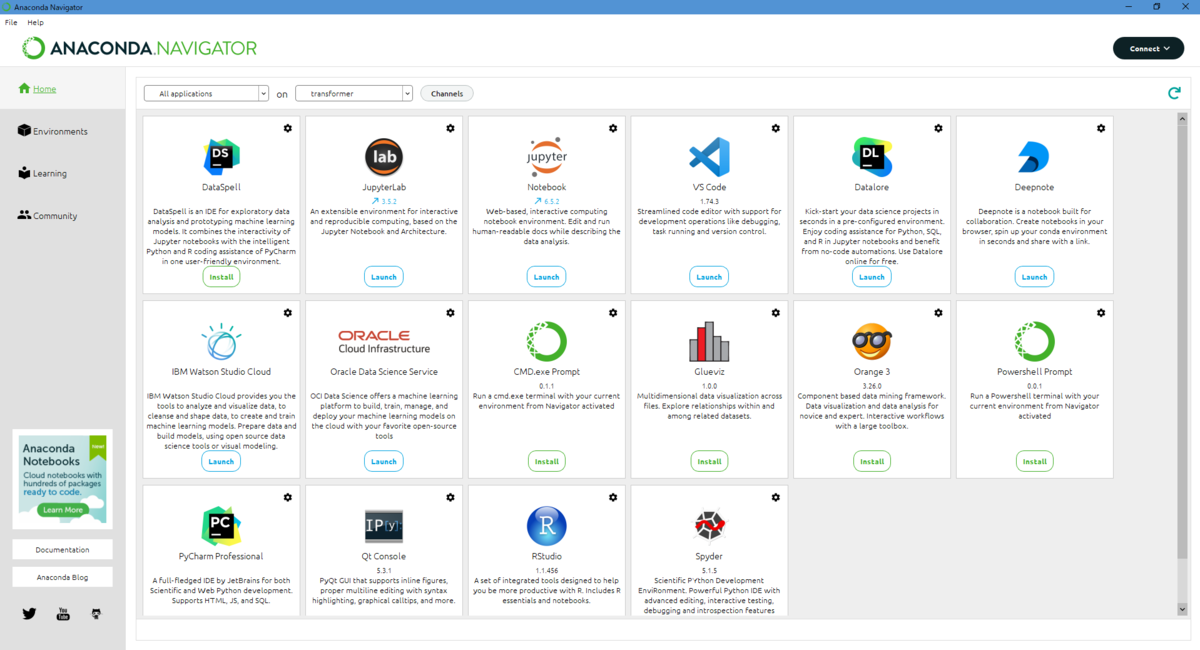Click the DataSpell application logo
The height and width of the screenshot is (650, 1200).
221,157
